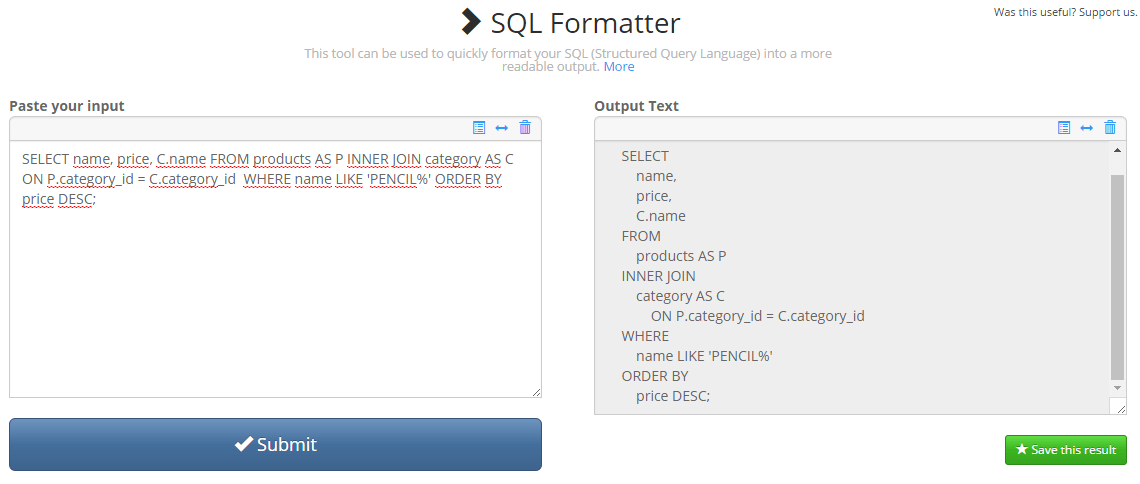Viewport: 1140px width, 484px height.
Task: Expand Output Text panel with arrows icon
Action: (1087, 128)
